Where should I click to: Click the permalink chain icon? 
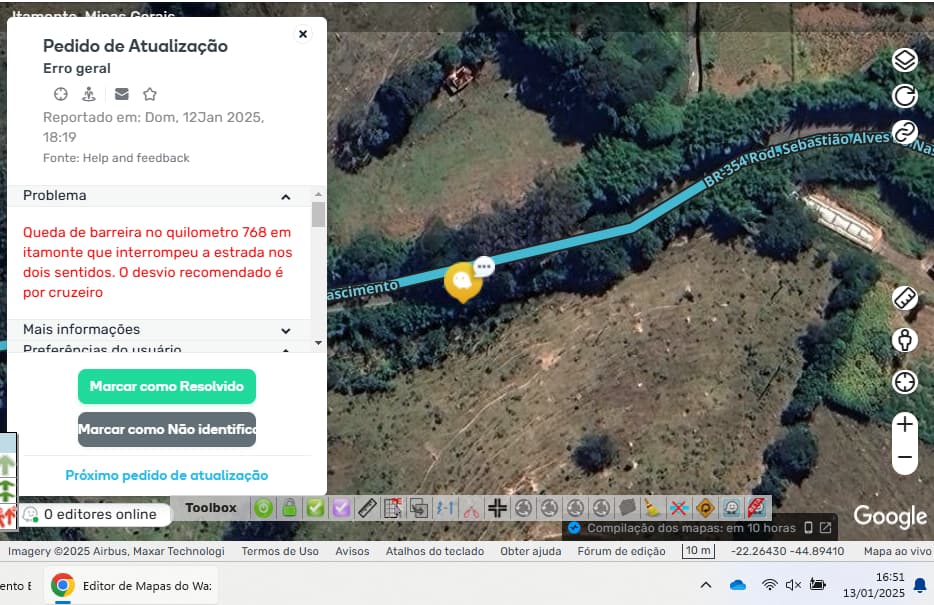point(904,132)
